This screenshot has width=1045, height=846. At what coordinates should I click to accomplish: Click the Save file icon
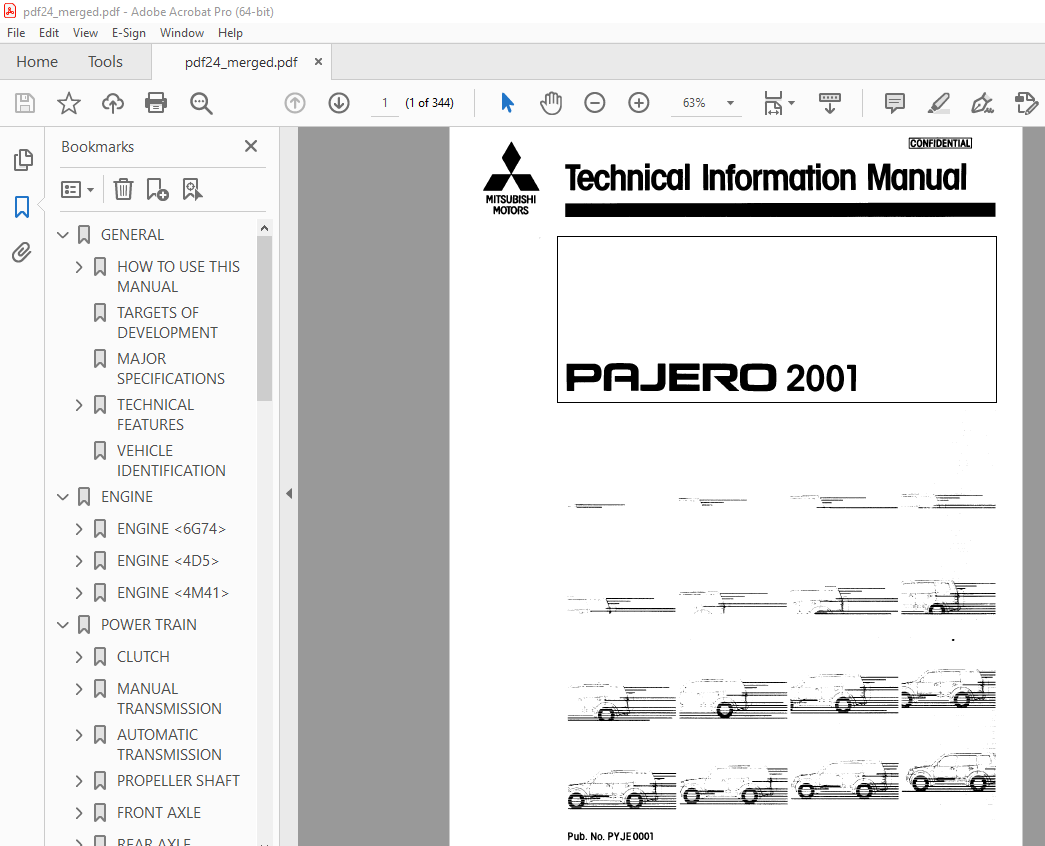(25, 103)
